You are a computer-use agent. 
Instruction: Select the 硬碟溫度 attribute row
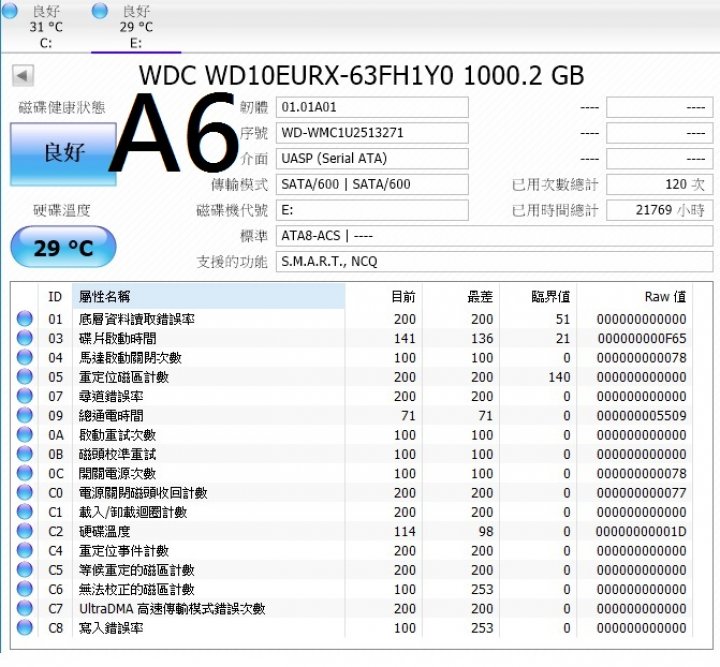pos(352,531)
